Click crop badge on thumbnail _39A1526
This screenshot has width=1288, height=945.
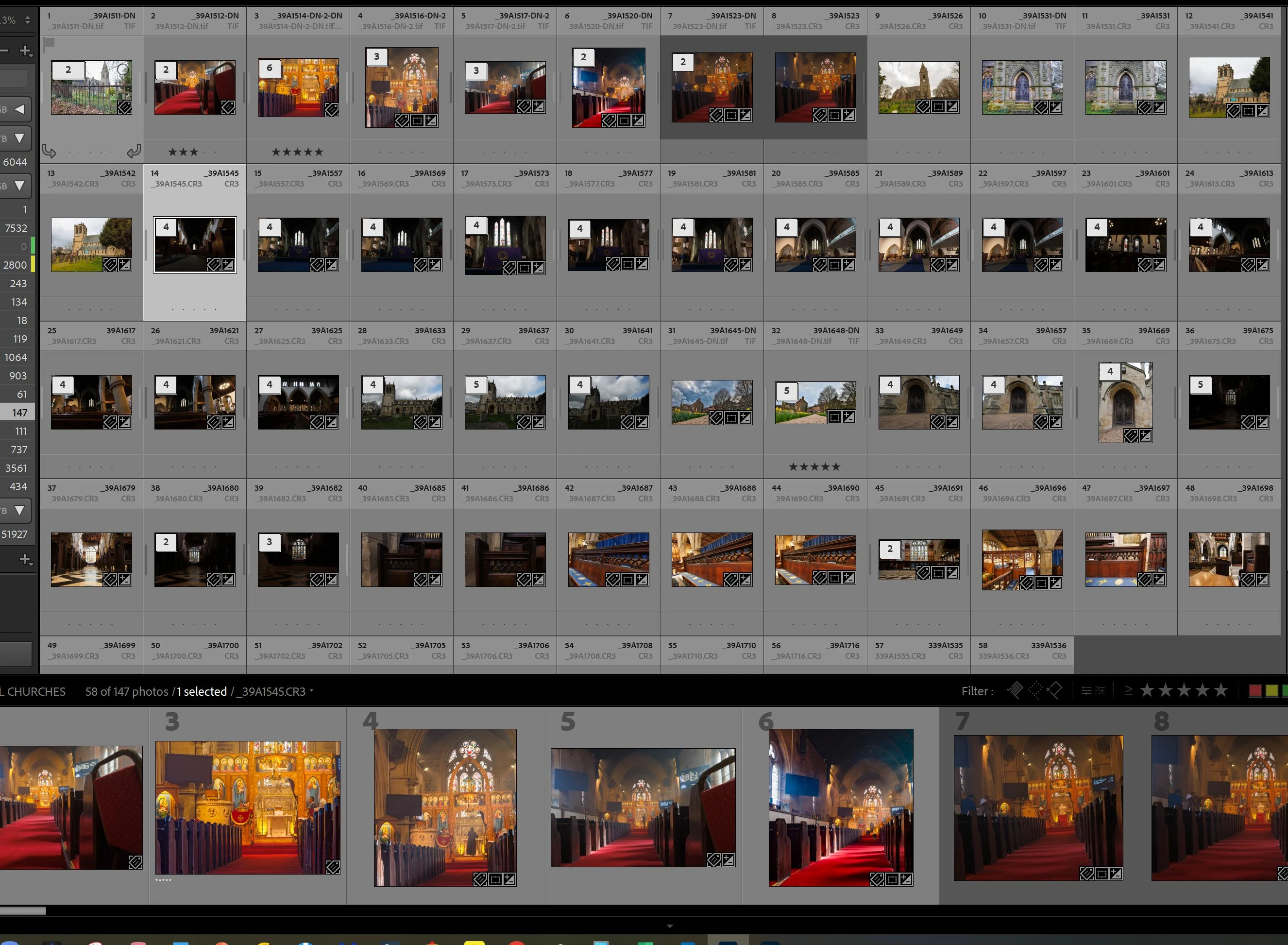(937, 106)
